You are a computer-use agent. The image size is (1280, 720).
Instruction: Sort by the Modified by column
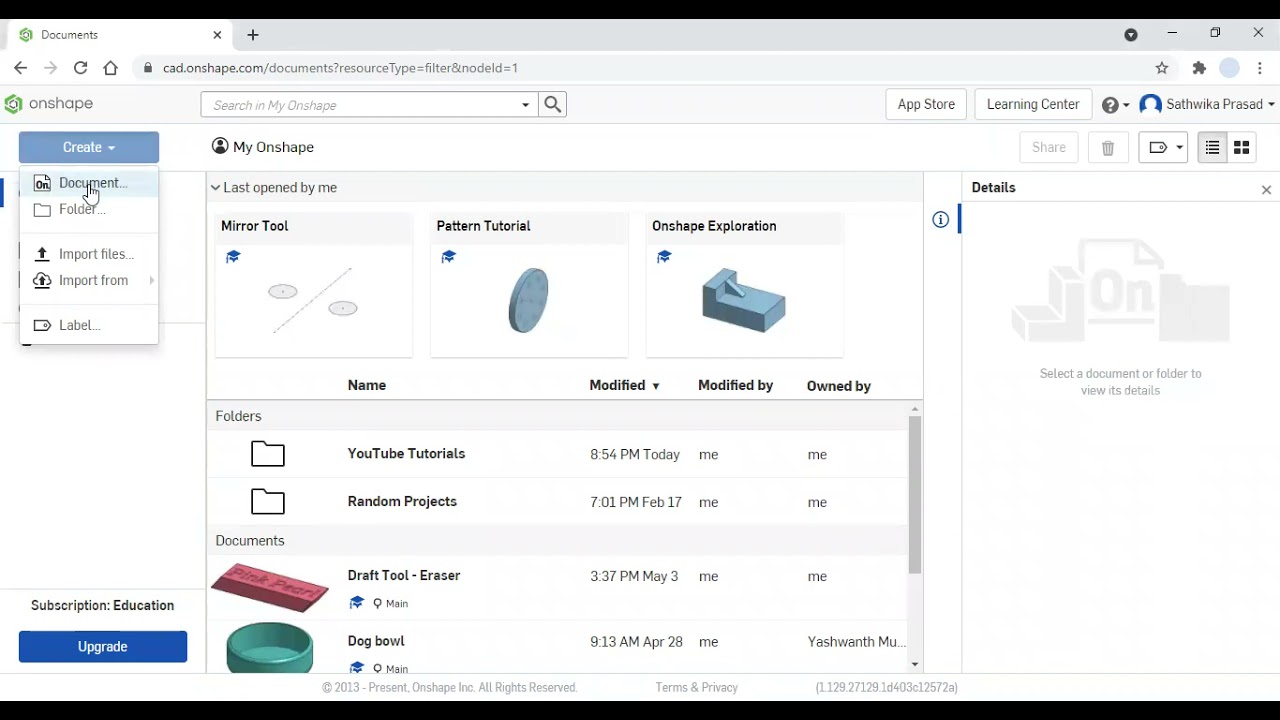[x=735, y=385]
